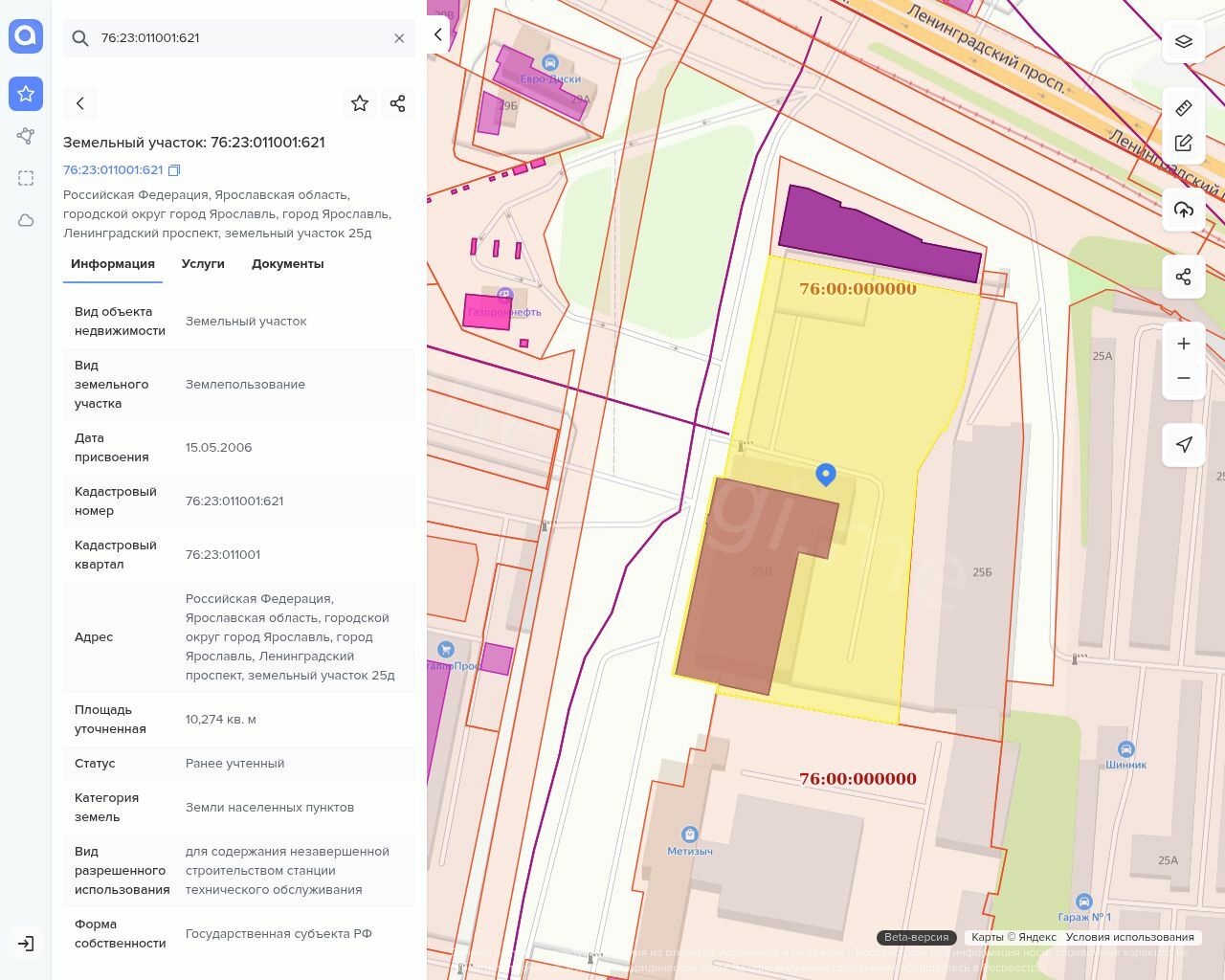Add parcel to favorites with star
Image resolution: width=1225 pixels, height=980 pixels.
(x=360, y=103)
